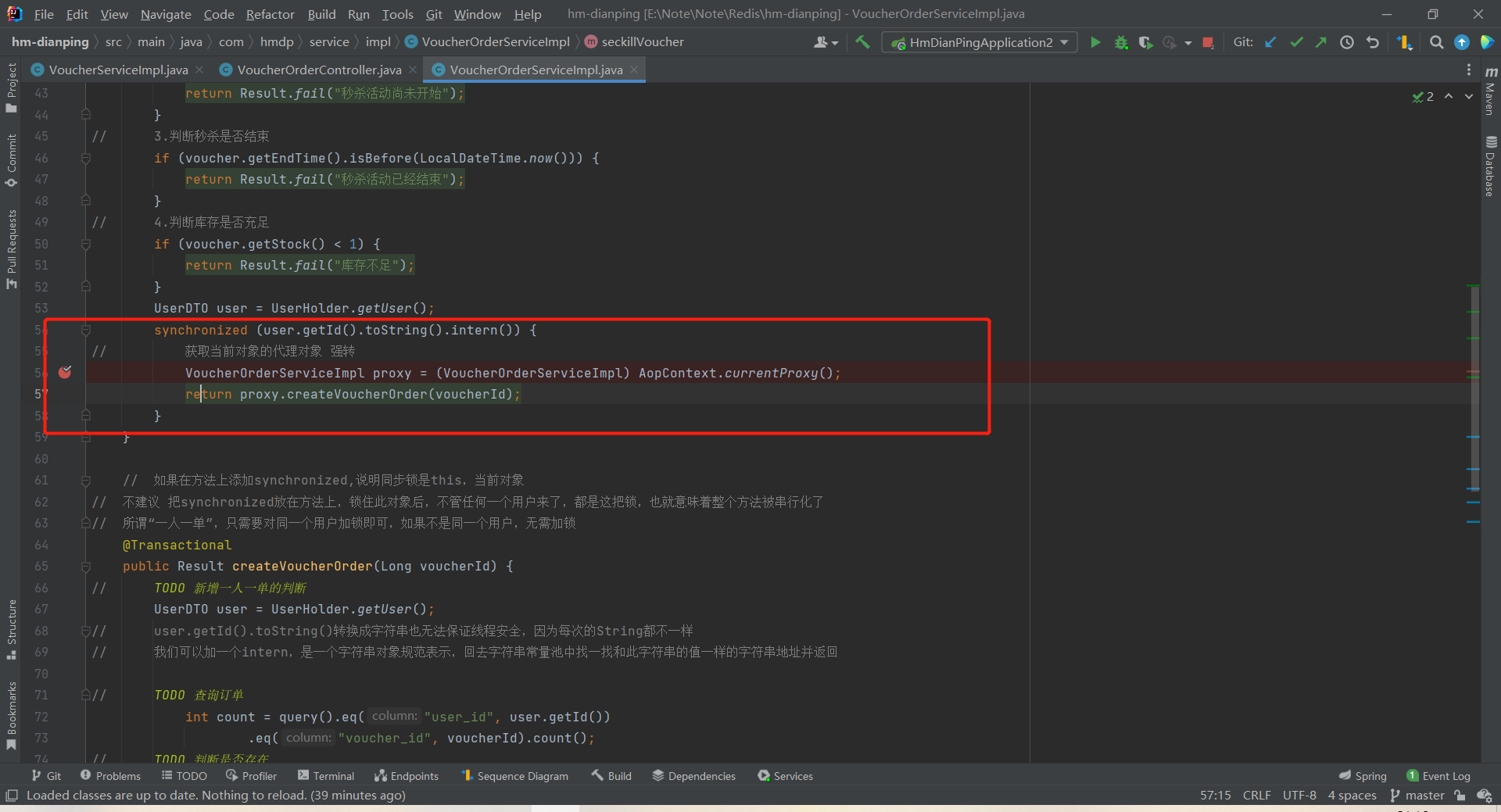Show Git history clock icon

point(1346,42)
